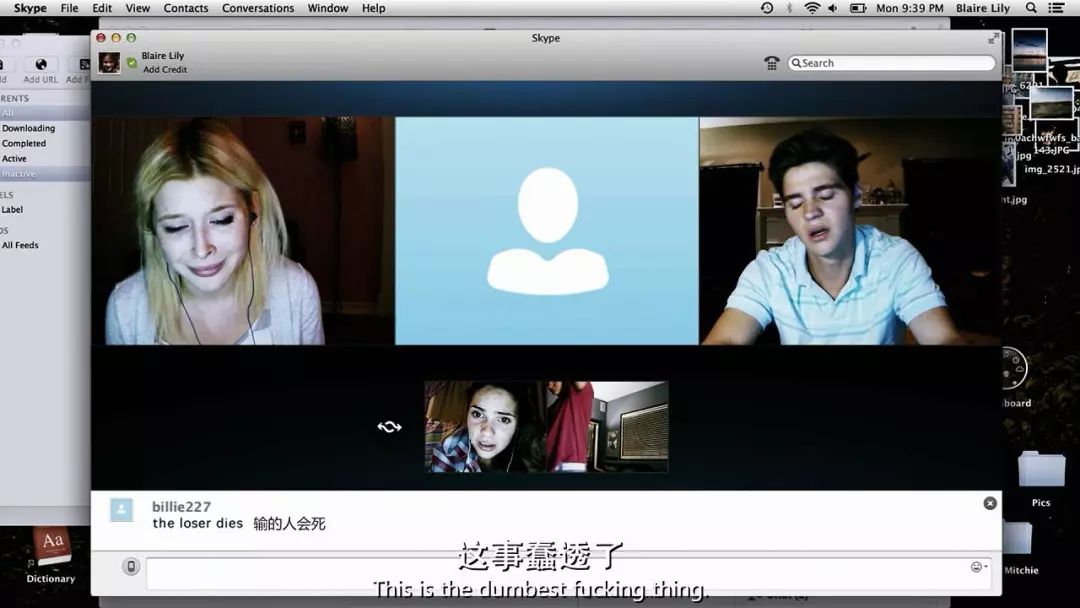
Task: Click the swap video layout icon
Action: point(389,427)
